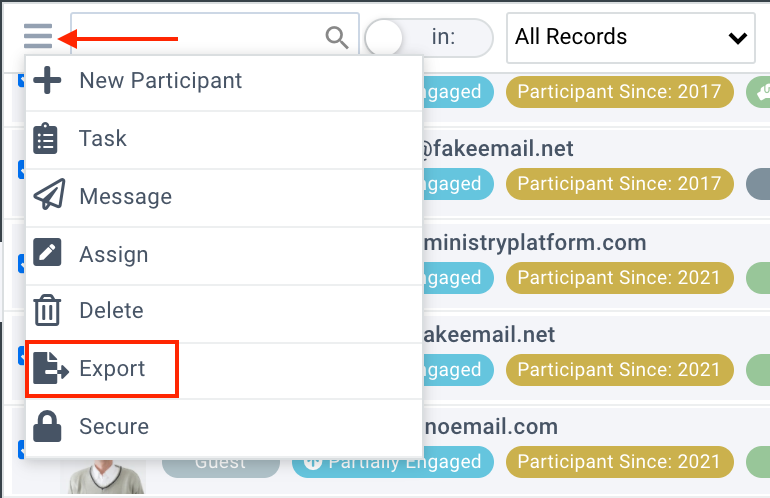Image resolution: width=770 pixels, height=498 pixels.
Task: Click Participant Since: 2021 badge under ministryplatform.com
Action: click(619, 277)
